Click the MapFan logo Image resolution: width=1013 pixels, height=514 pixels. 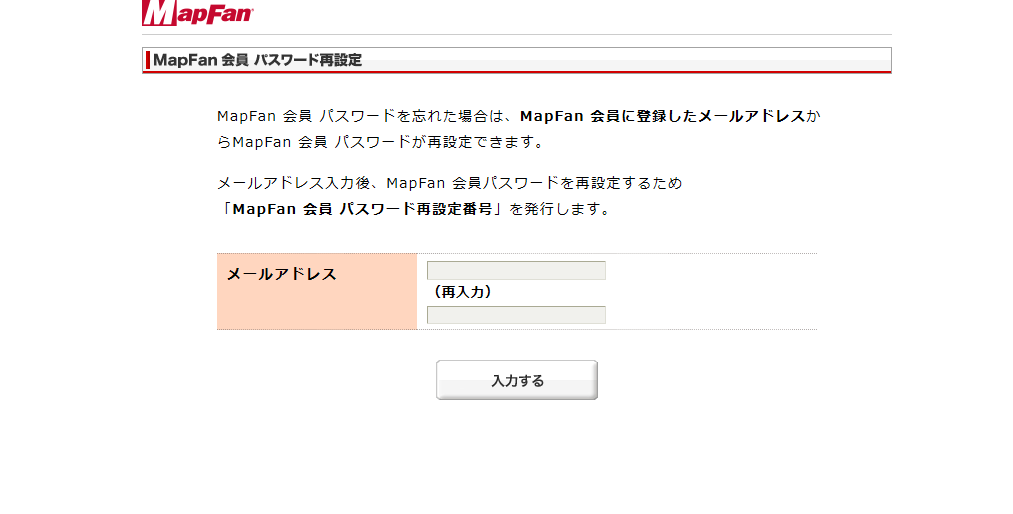[198, 12]
